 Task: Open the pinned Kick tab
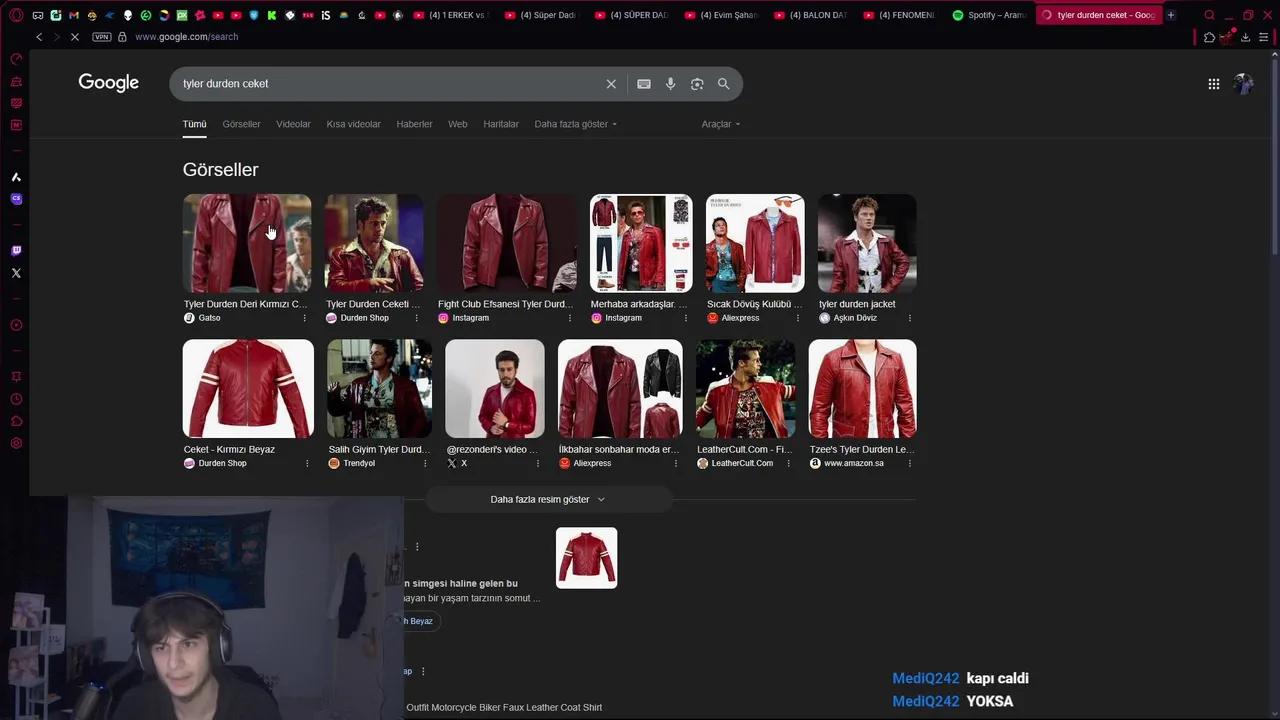pos(272,15)
